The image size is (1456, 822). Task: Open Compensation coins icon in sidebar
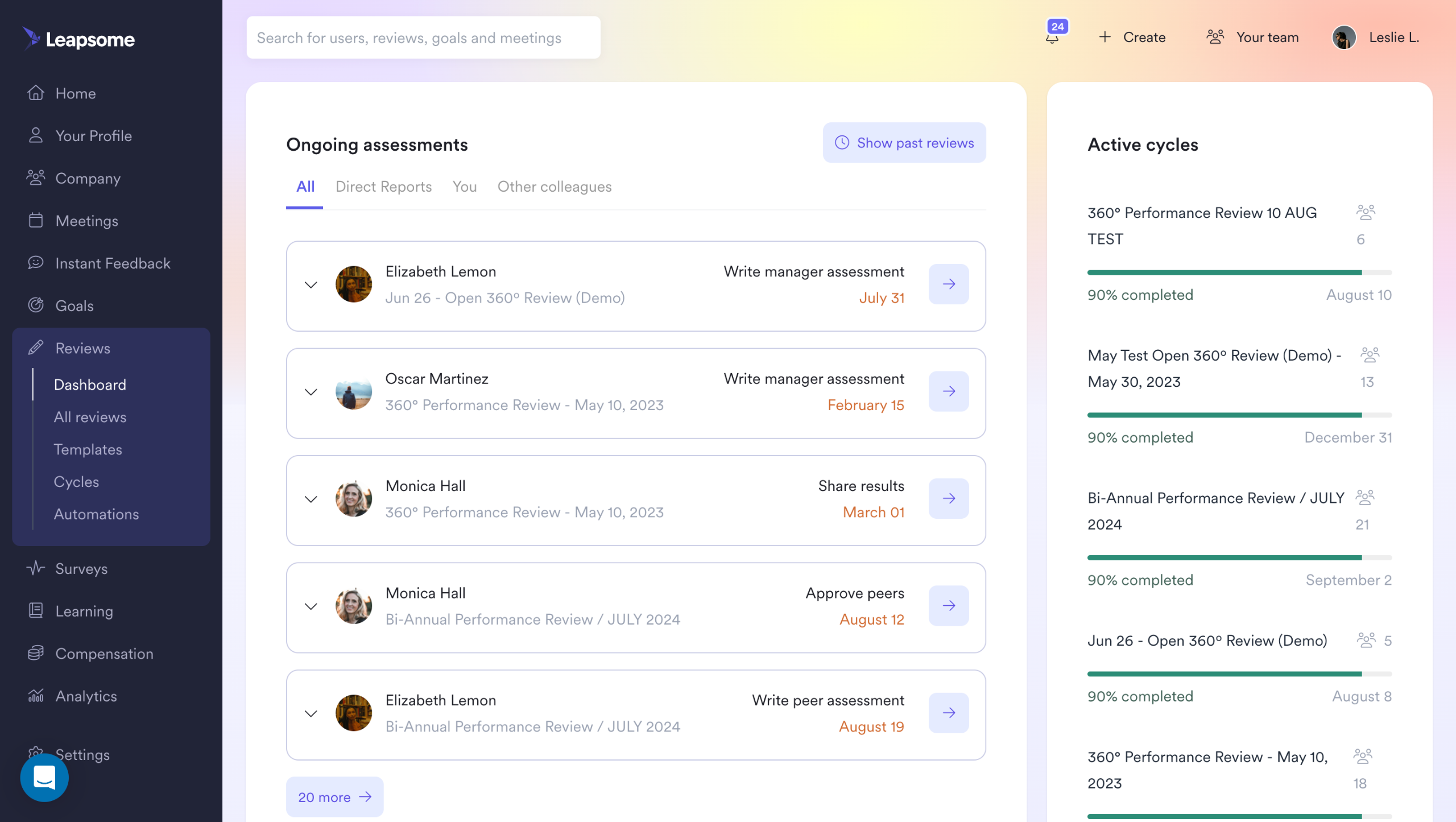pos(36,653)
